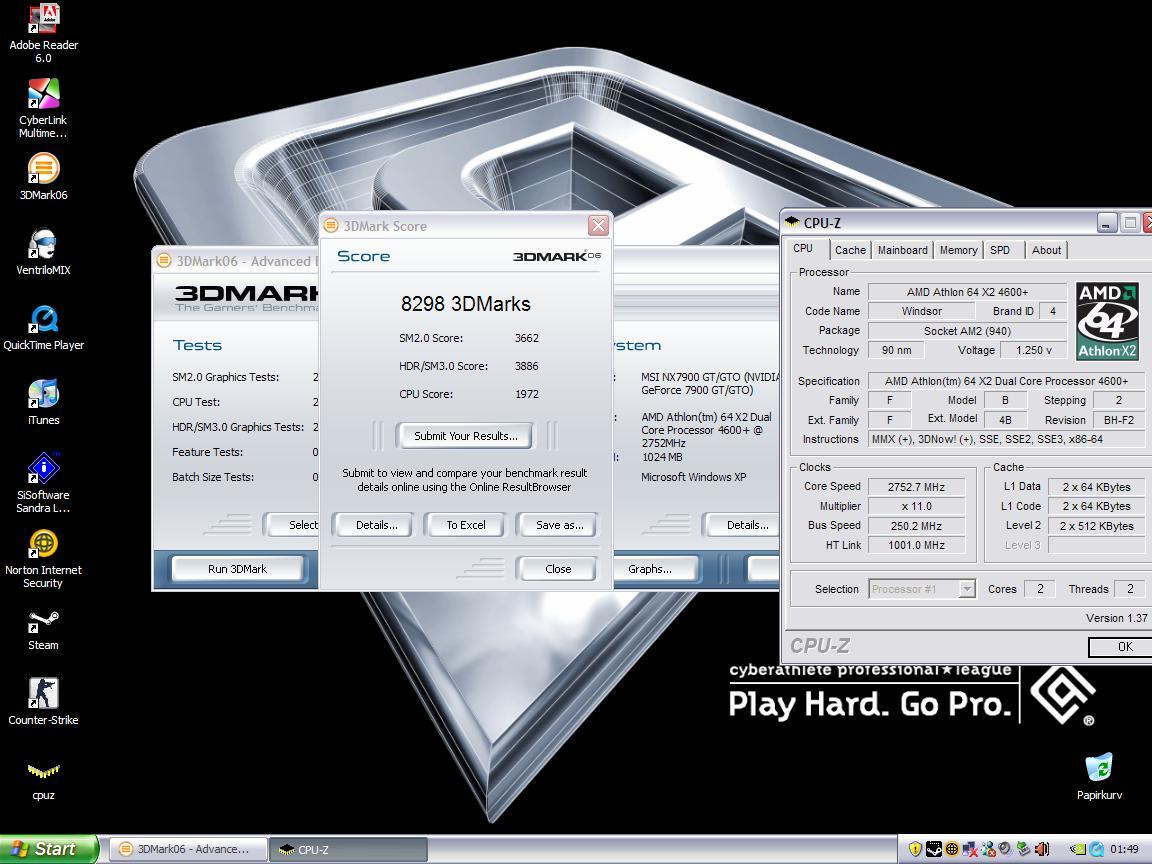
Task: Open the About tab in CPU-Z
Action: [x=1046, y=250]
